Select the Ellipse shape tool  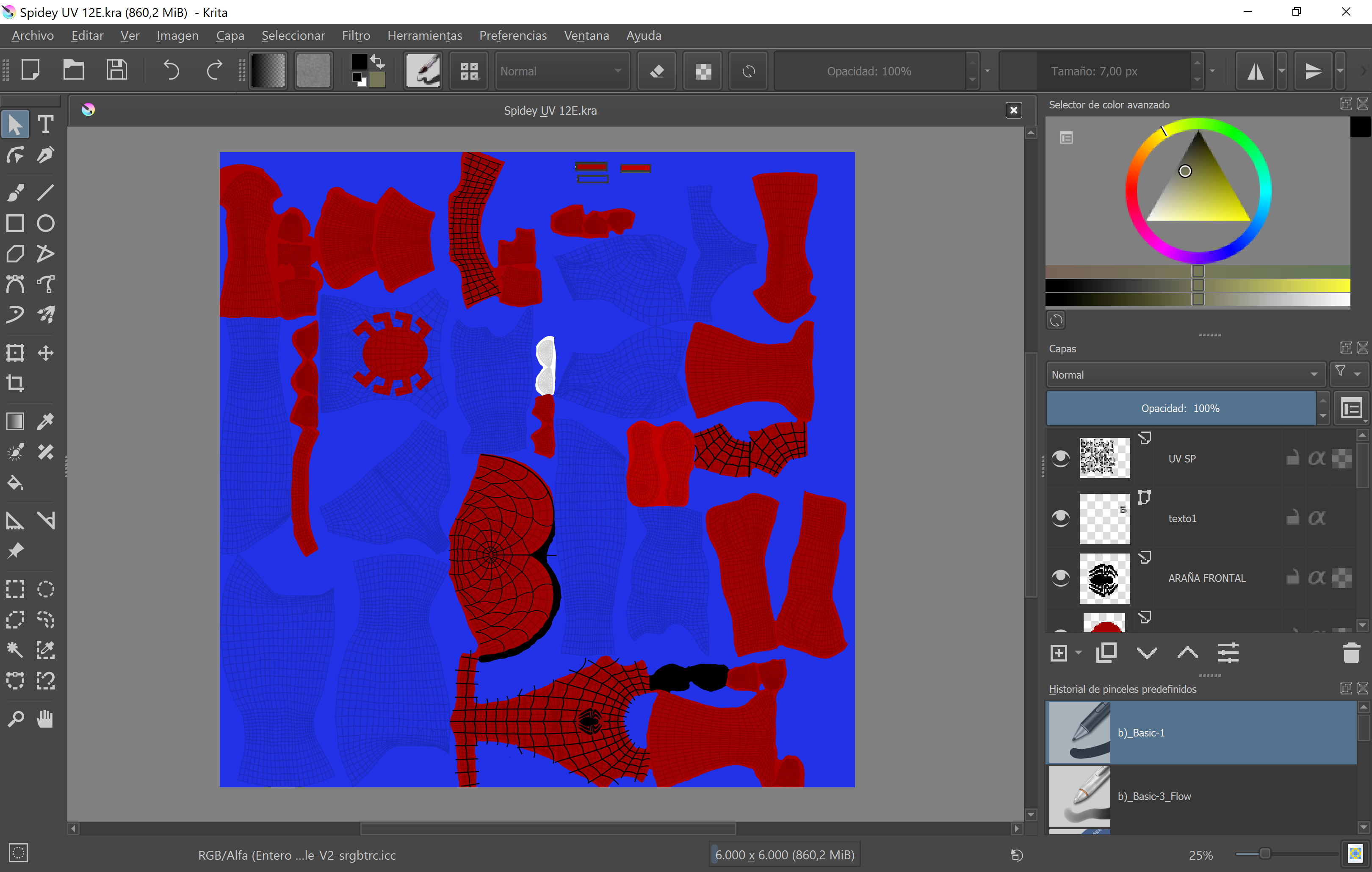(x=45, y=224)
